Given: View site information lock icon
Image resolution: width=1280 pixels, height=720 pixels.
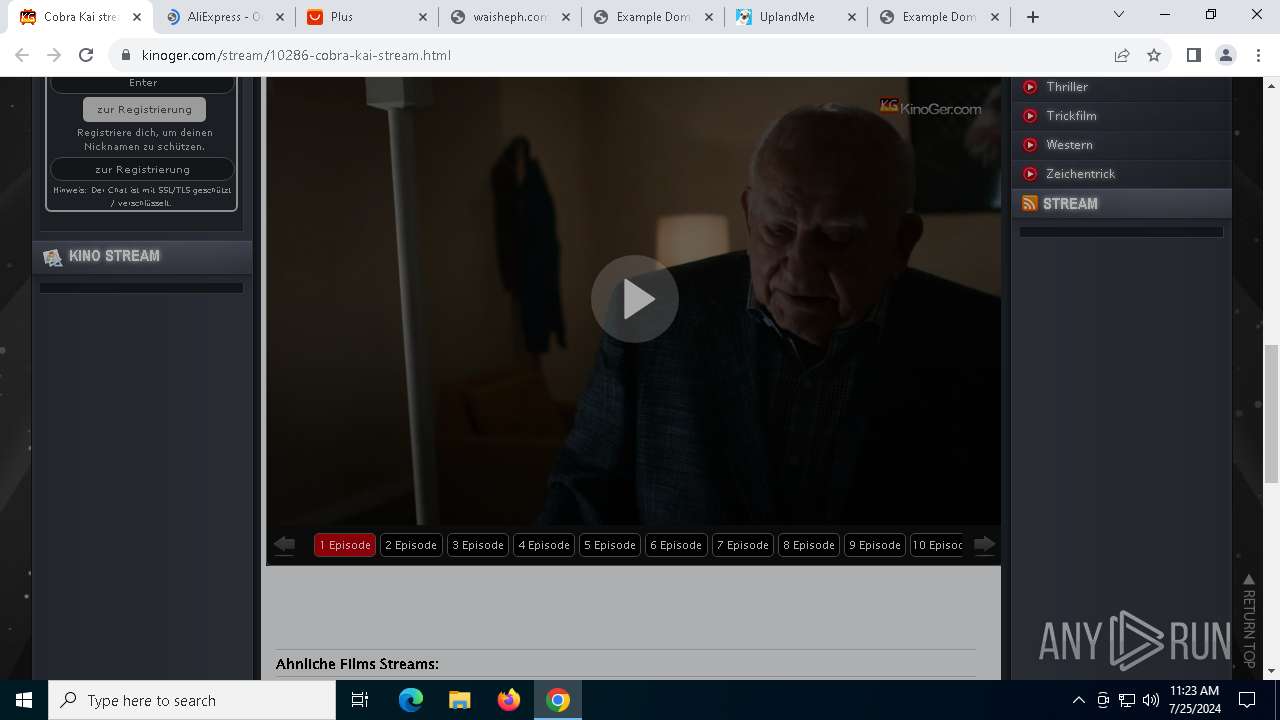Looking at the screenshot, I should click(126, 55).
